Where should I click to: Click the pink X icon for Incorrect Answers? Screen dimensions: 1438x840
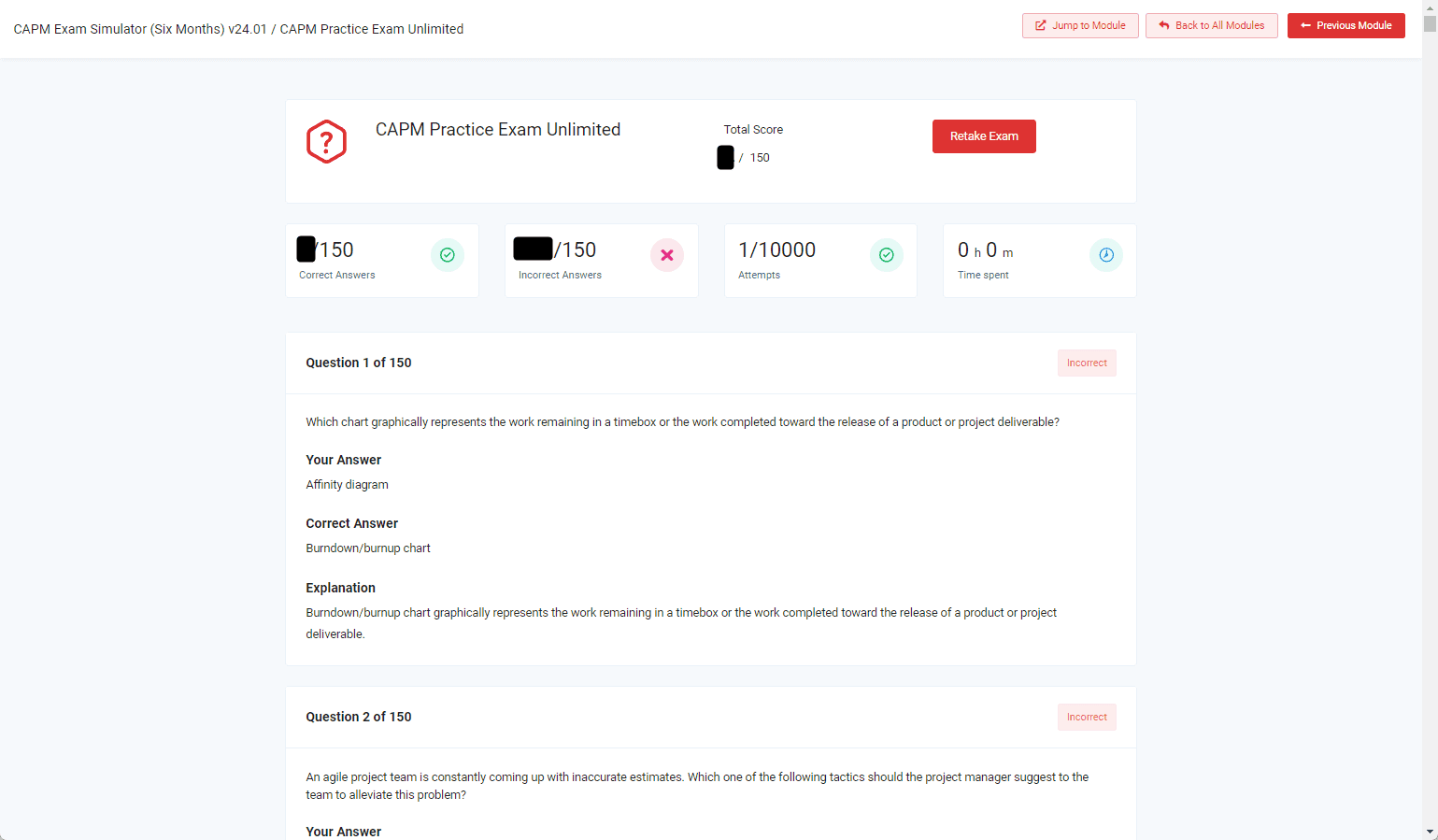pyautogui.click(x=667, y=255)
